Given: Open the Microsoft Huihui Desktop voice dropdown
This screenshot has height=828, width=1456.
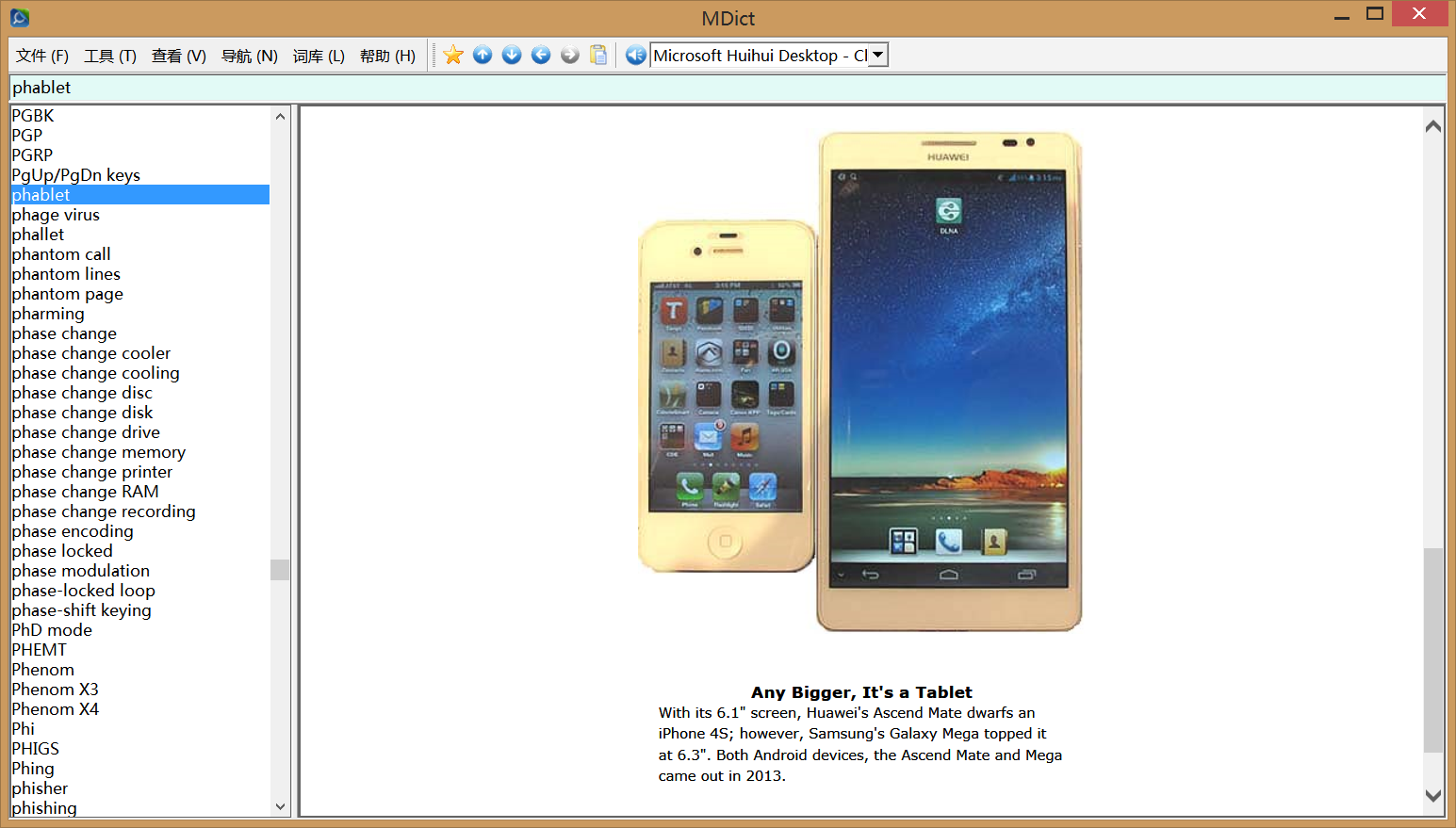Looking at the screenshot, I should (877, 56).
